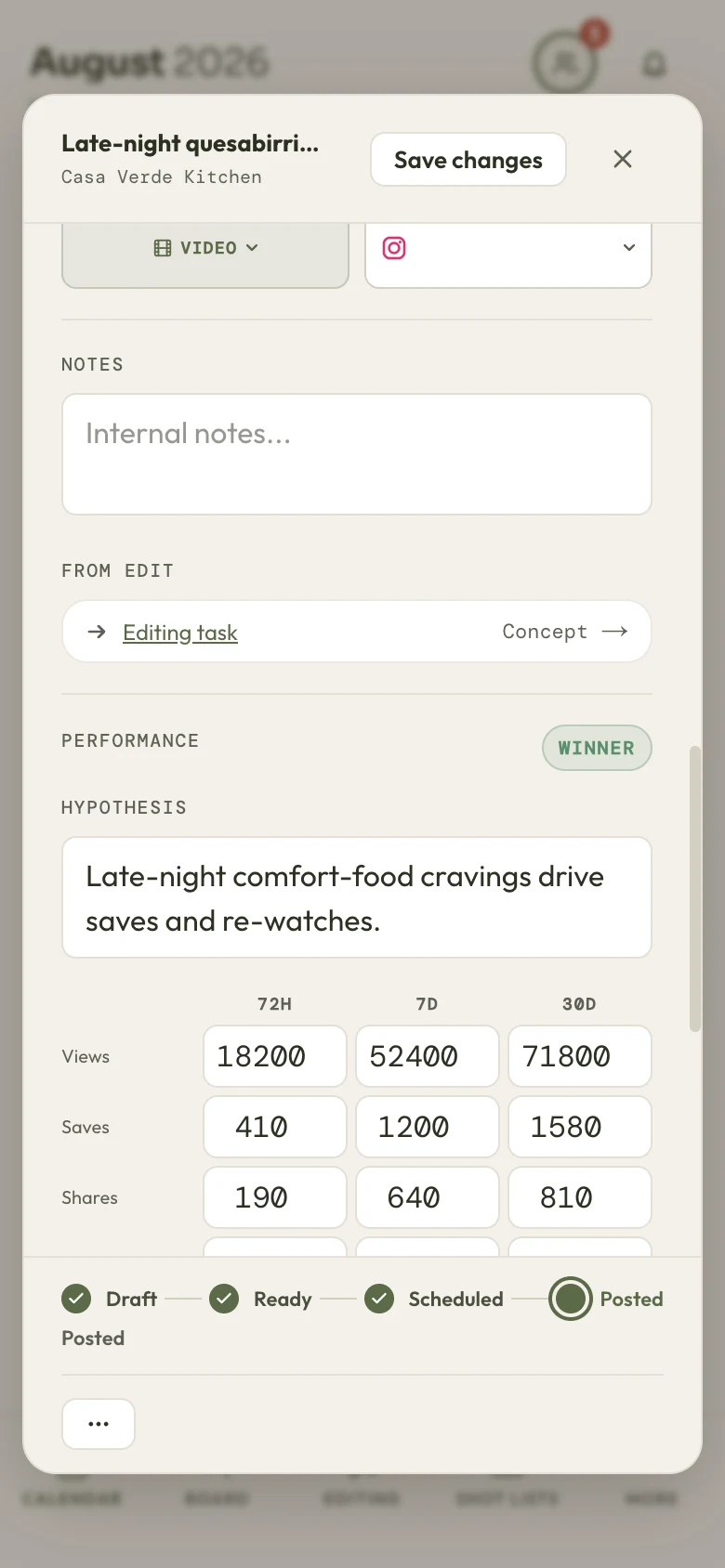Click the Internal notes text area
Screen dimensions: 725x1568
point(357,454)
